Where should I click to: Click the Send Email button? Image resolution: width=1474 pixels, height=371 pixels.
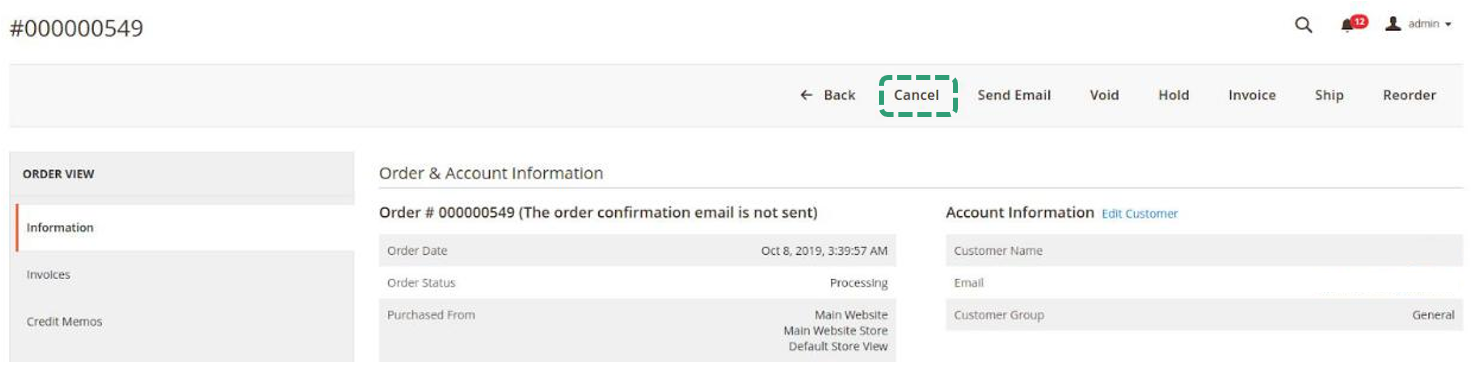(x=1014, y=95)
